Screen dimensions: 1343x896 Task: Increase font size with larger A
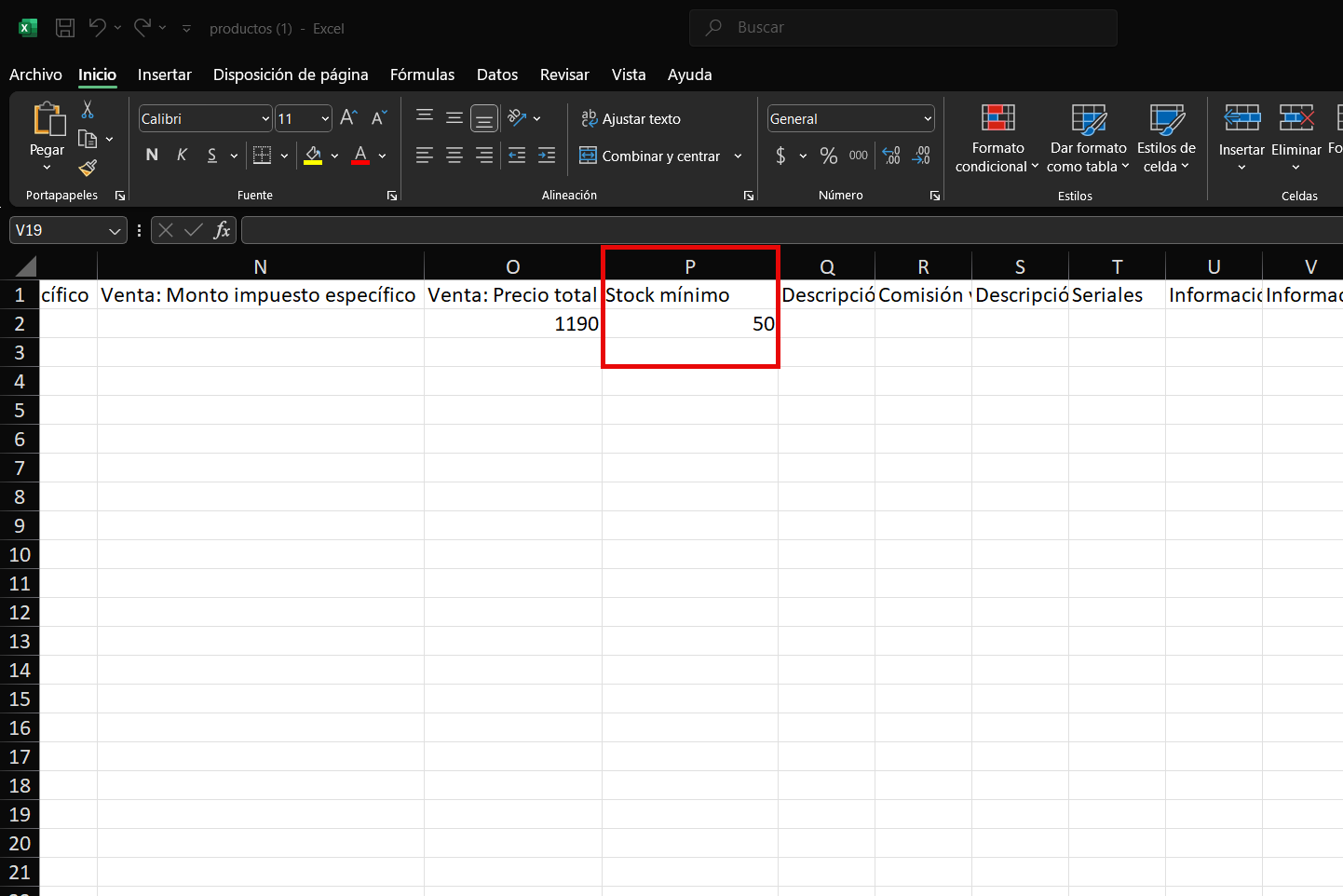[348, 118]
